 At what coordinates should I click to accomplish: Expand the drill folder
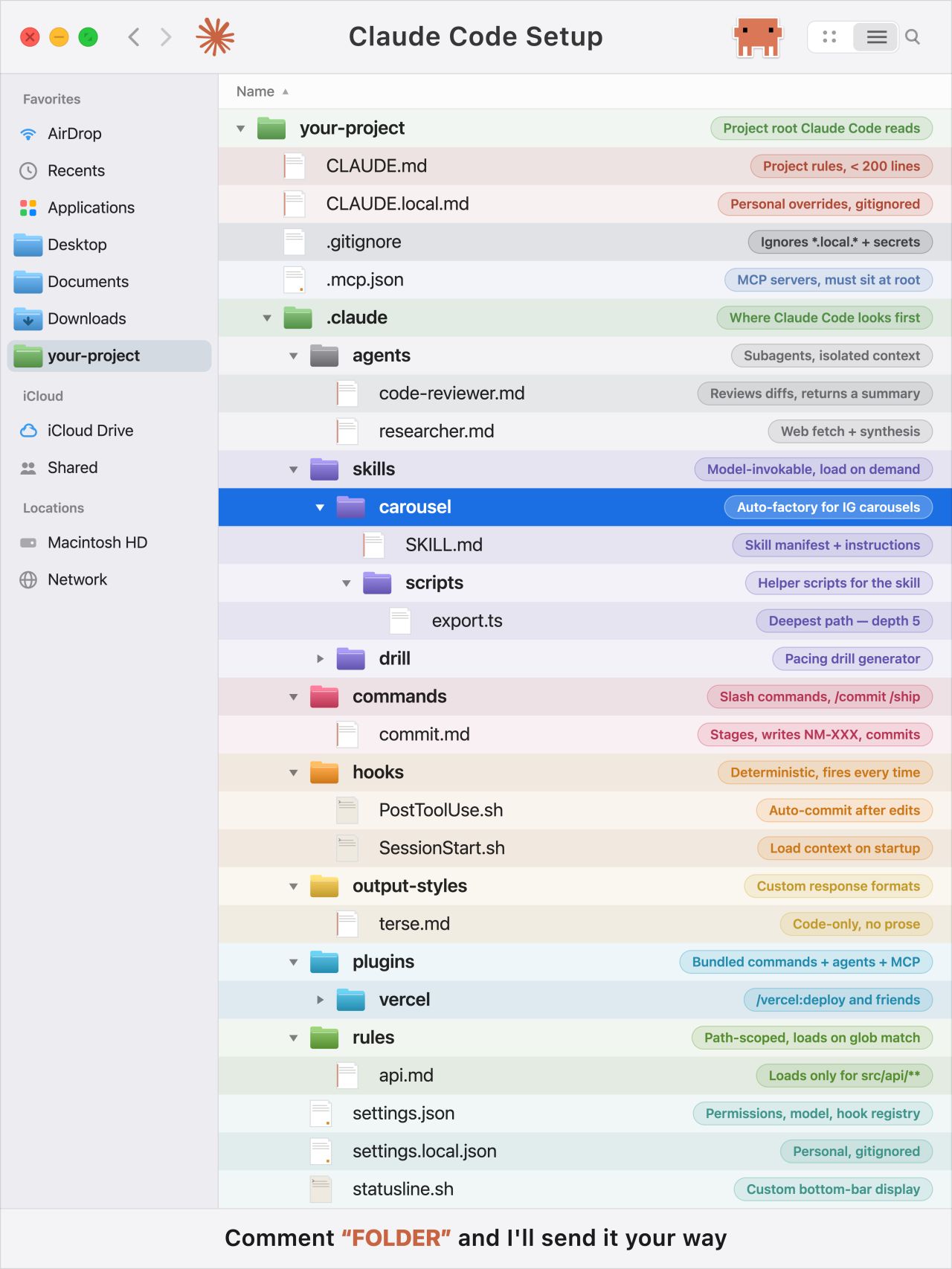tap(320, 659)
